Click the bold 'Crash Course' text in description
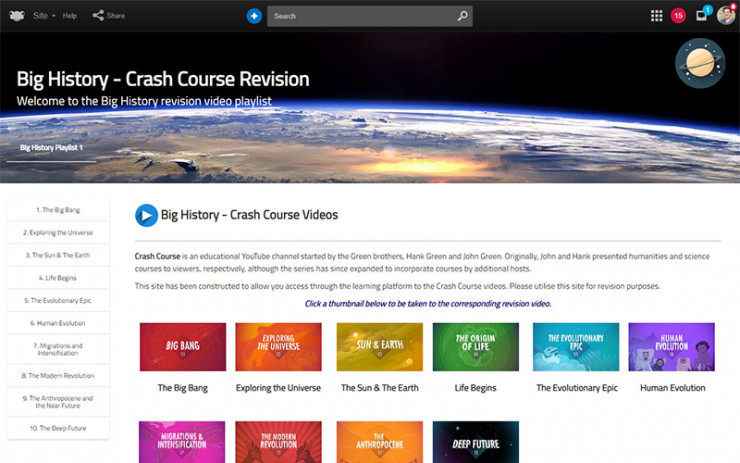The image size is (740, 463). click(157, 256)
